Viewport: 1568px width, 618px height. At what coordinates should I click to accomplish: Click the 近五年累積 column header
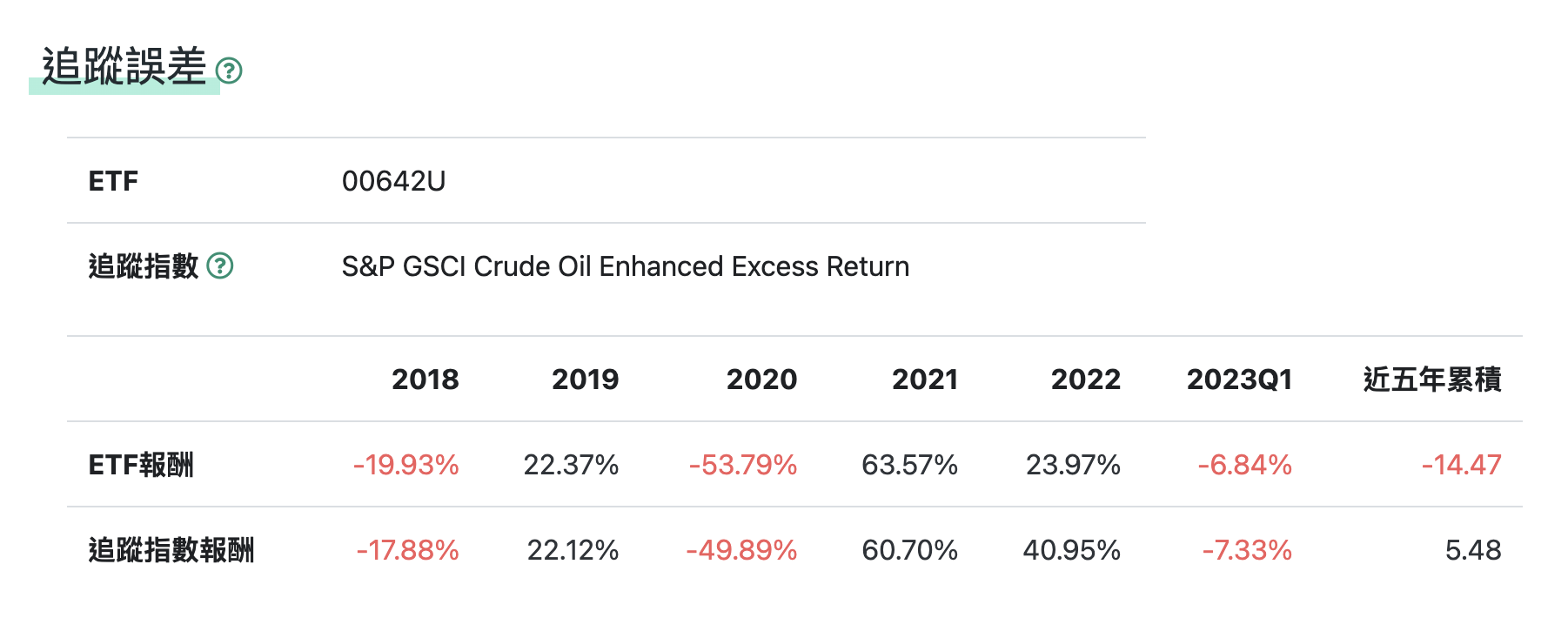pos(1431,380)
